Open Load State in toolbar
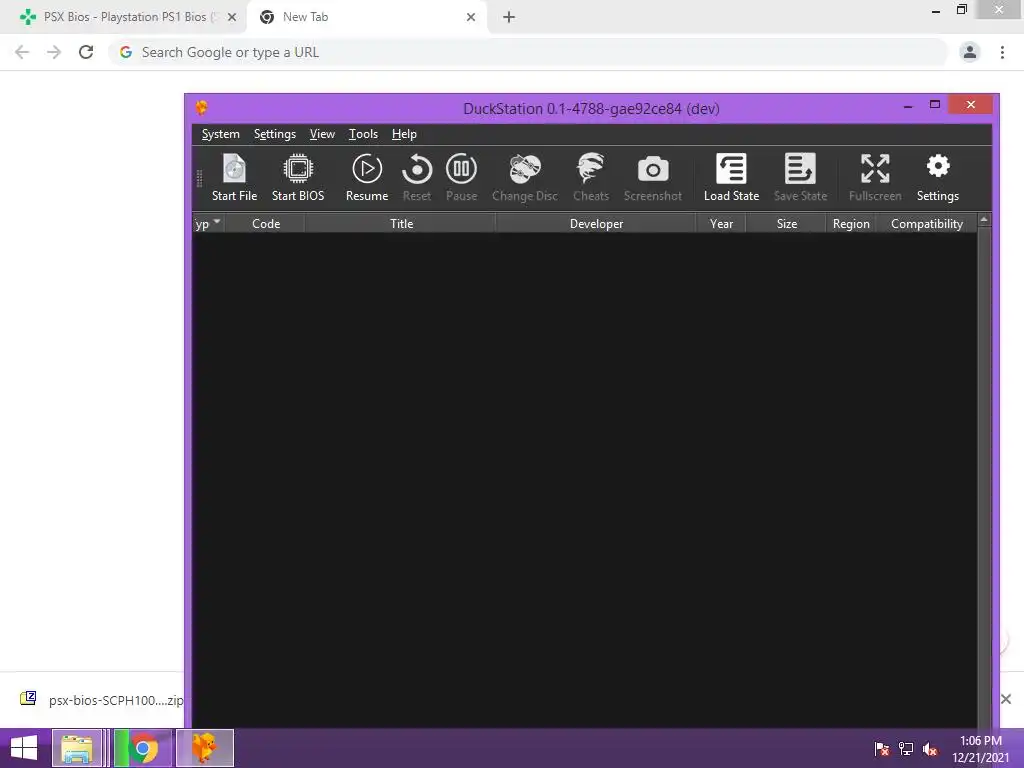The width and height of the screenshot is (1024, 768). tap(731, 177)
